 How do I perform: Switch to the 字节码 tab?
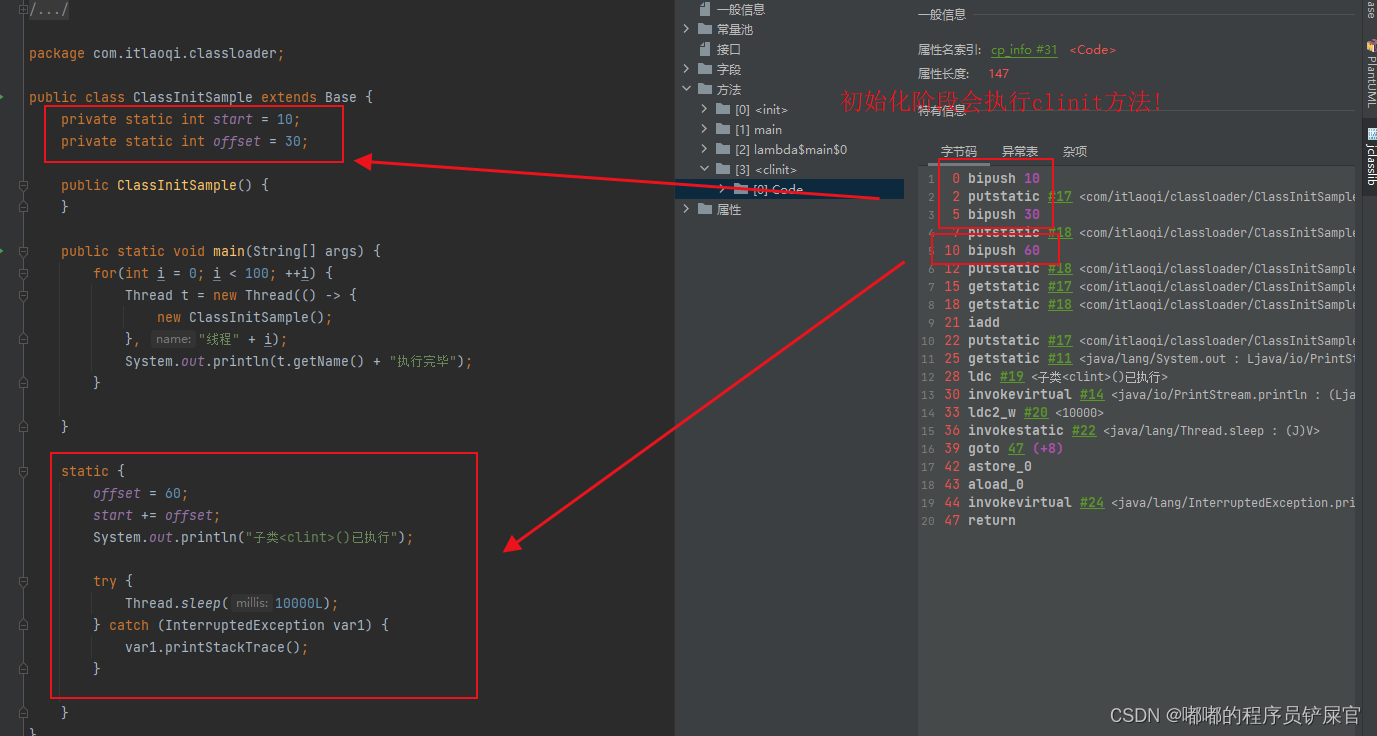pyautogui.click(x=958, y=151)
